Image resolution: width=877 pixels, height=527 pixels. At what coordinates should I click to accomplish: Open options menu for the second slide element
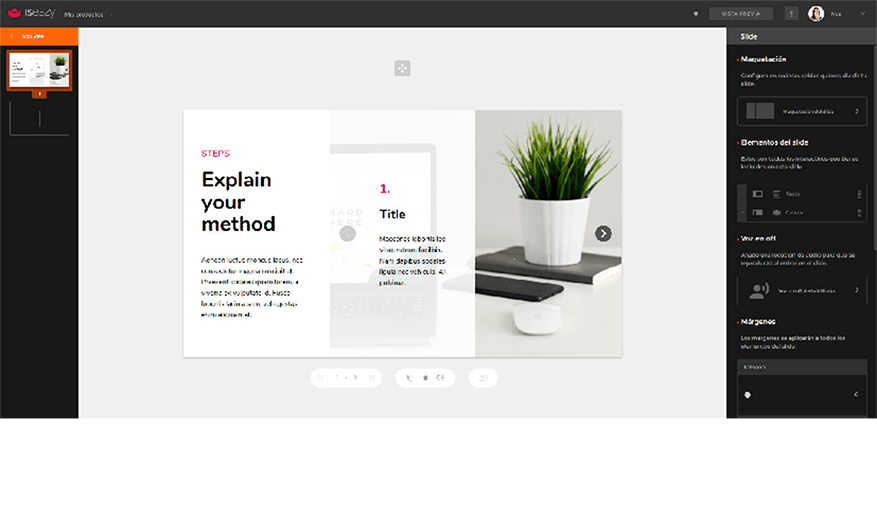click(x=859, y=212)
